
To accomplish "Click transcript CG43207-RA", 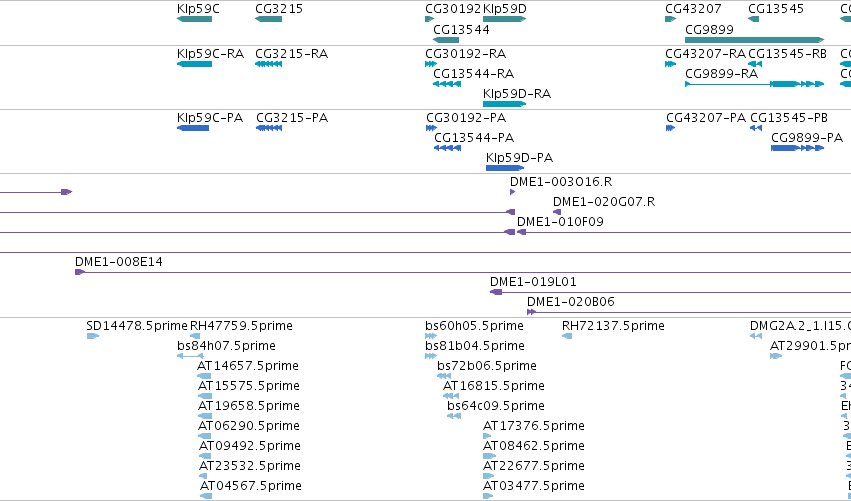I will (671, 64).
